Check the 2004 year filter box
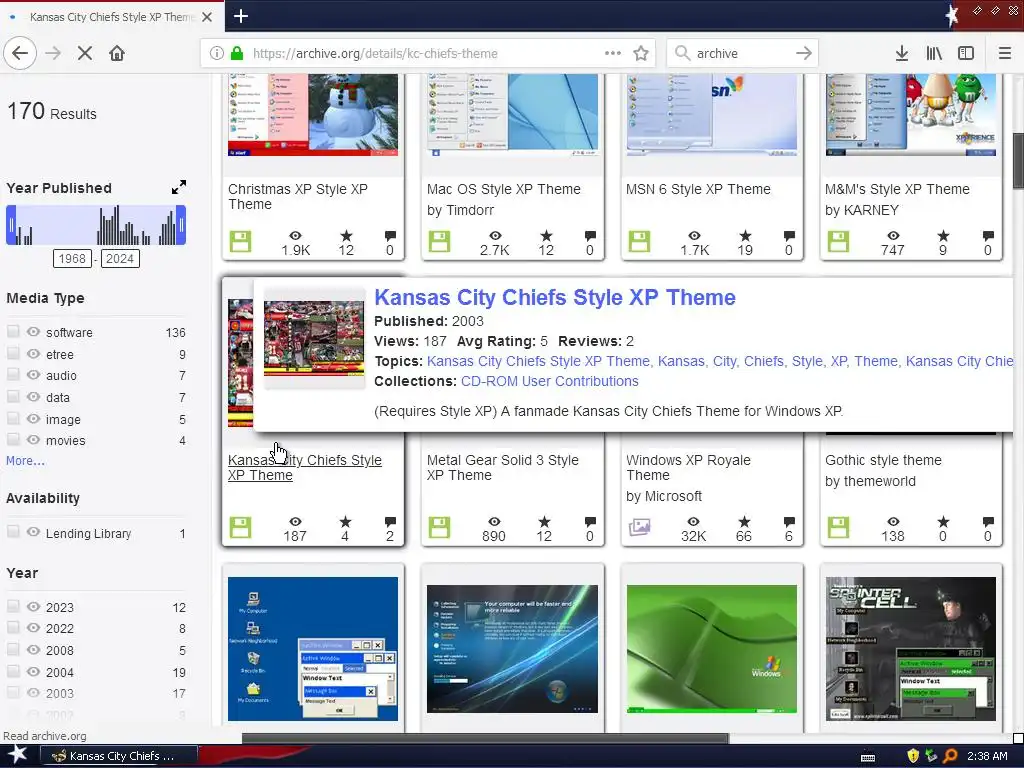 point(13,671)
